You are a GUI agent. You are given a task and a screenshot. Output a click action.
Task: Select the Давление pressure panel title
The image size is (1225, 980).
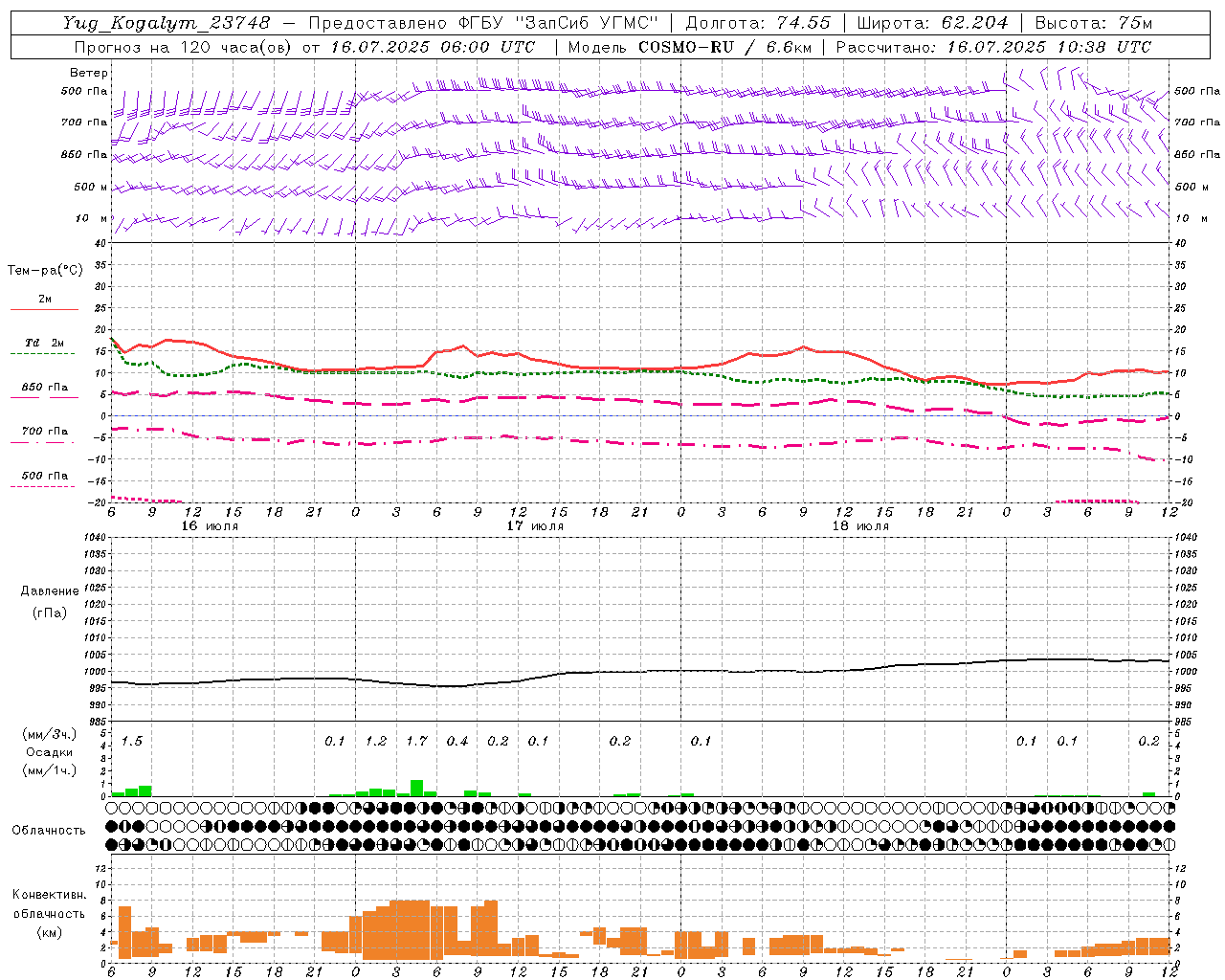50,591
